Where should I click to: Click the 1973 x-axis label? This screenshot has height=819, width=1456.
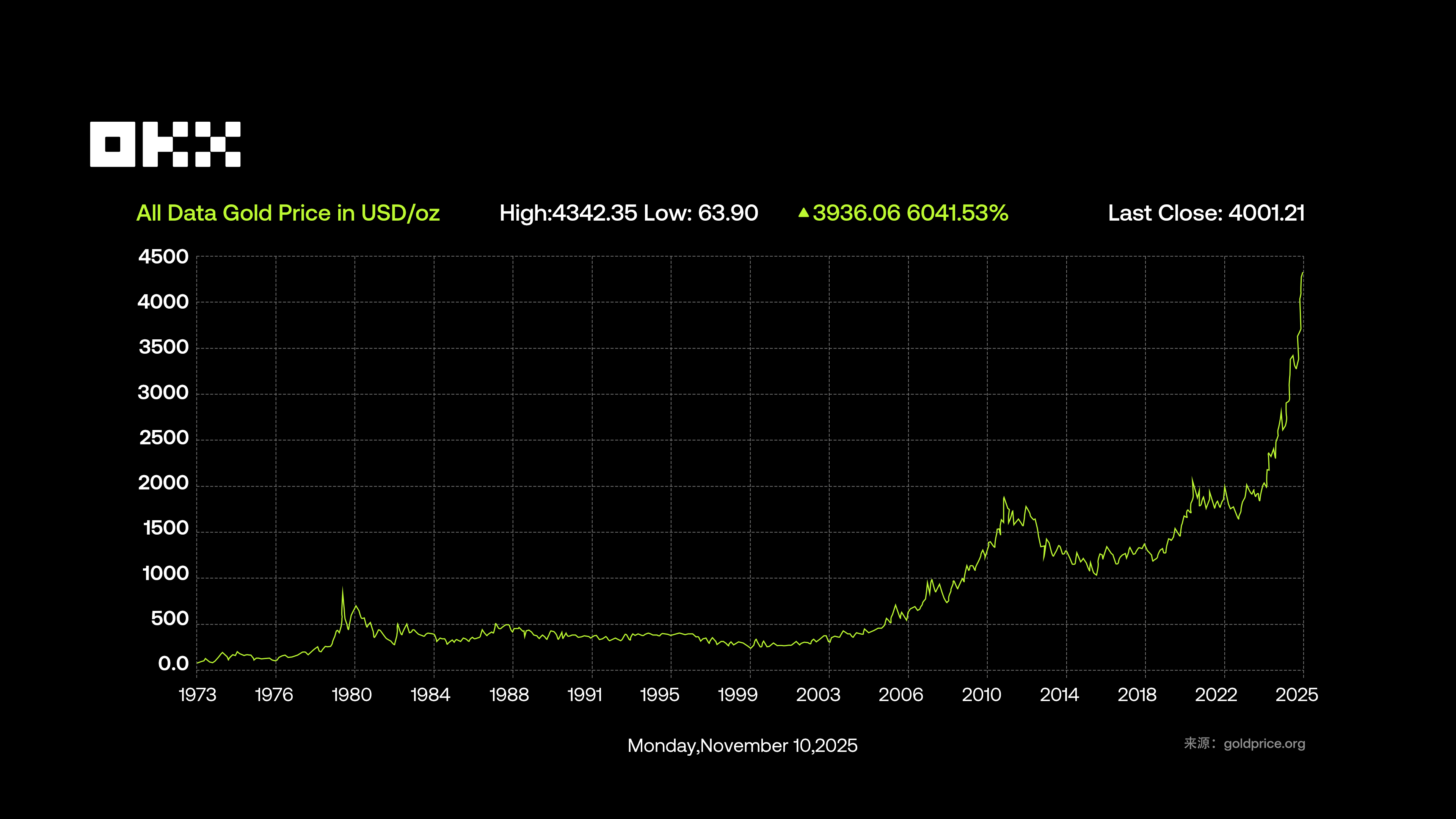tap(197, 695)
